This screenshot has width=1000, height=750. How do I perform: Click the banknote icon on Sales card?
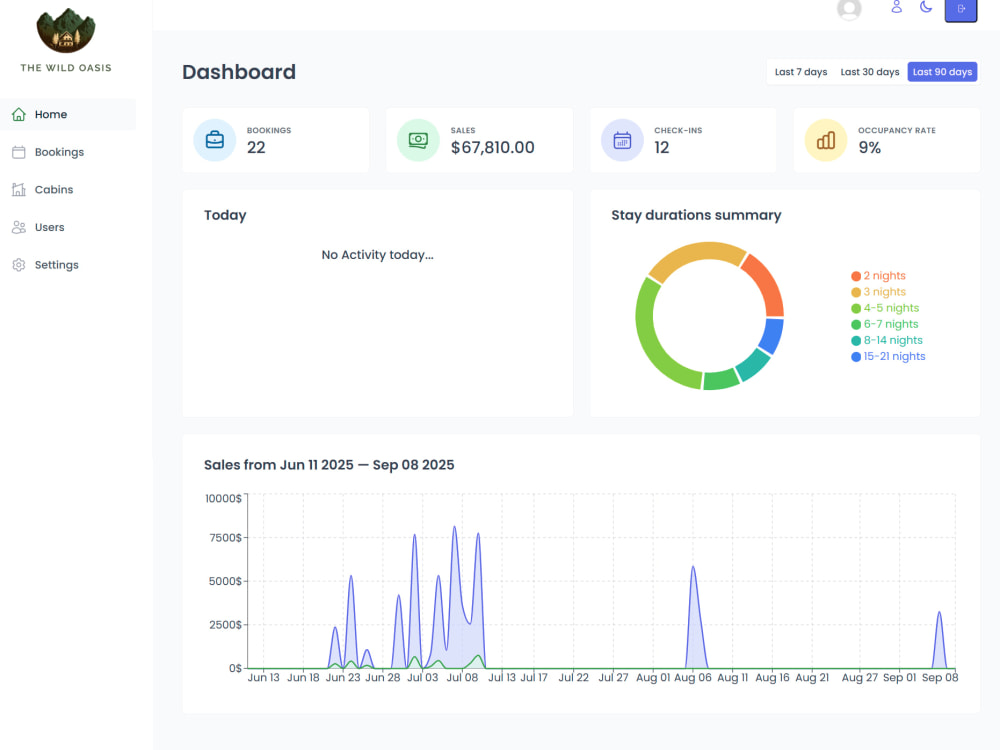click(418, 140)
